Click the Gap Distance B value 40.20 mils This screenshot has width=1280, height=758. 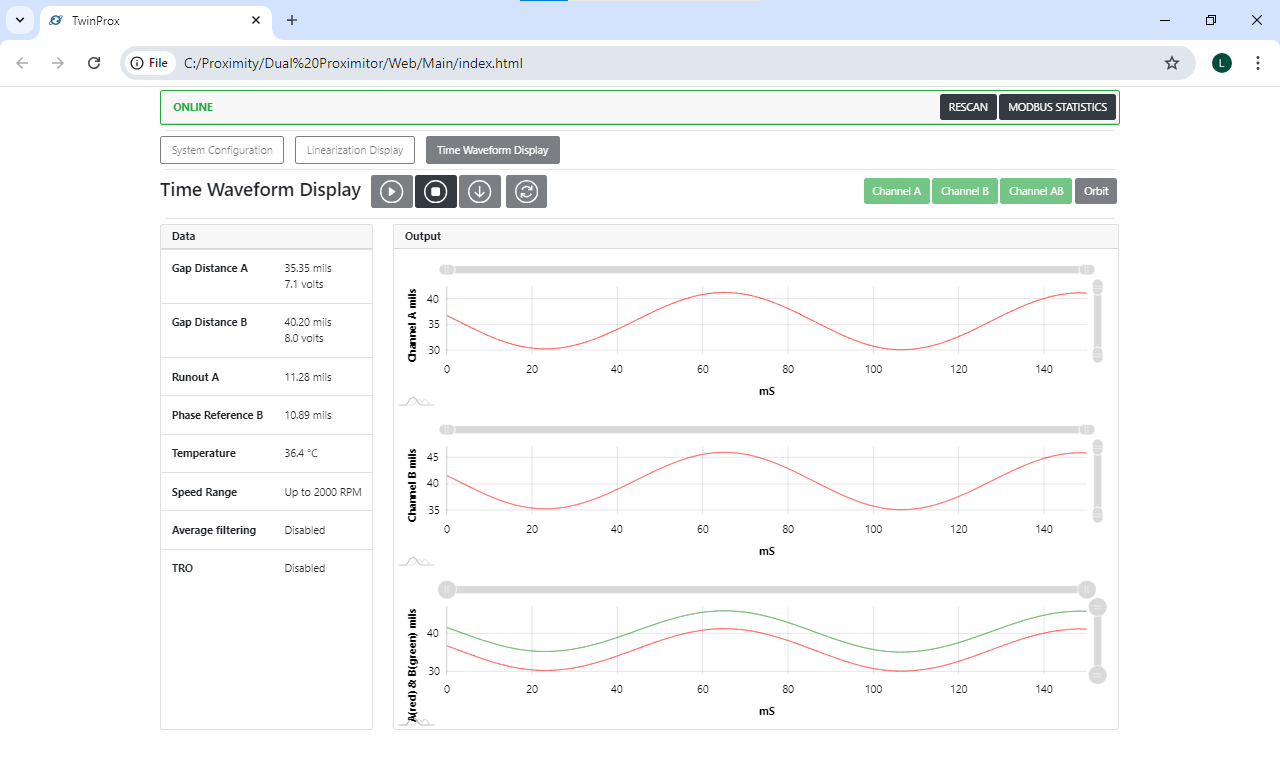click(308, 322)
